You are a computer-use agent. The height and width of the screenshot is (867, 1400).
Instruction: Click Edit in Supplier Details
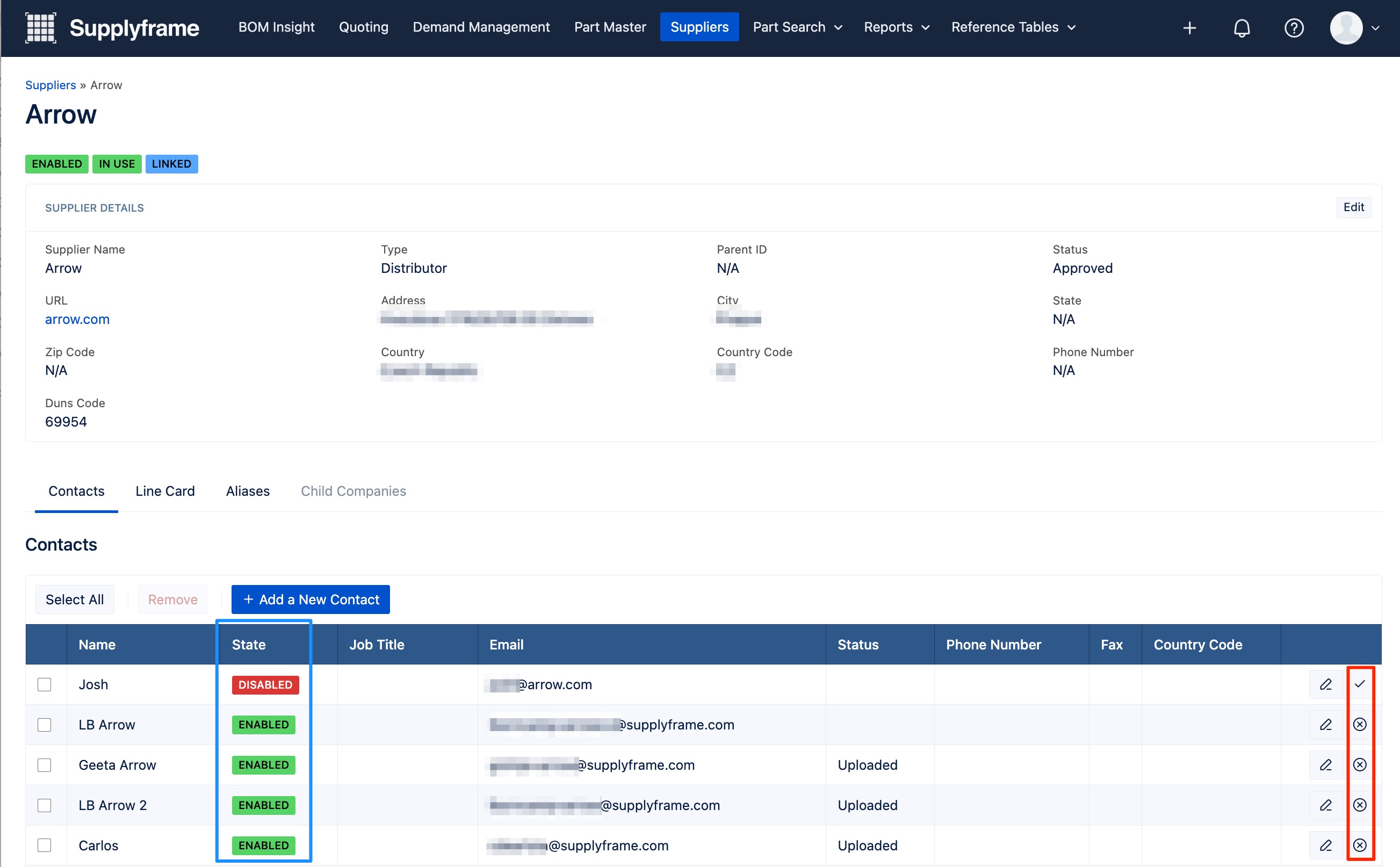coord(1354,207)
